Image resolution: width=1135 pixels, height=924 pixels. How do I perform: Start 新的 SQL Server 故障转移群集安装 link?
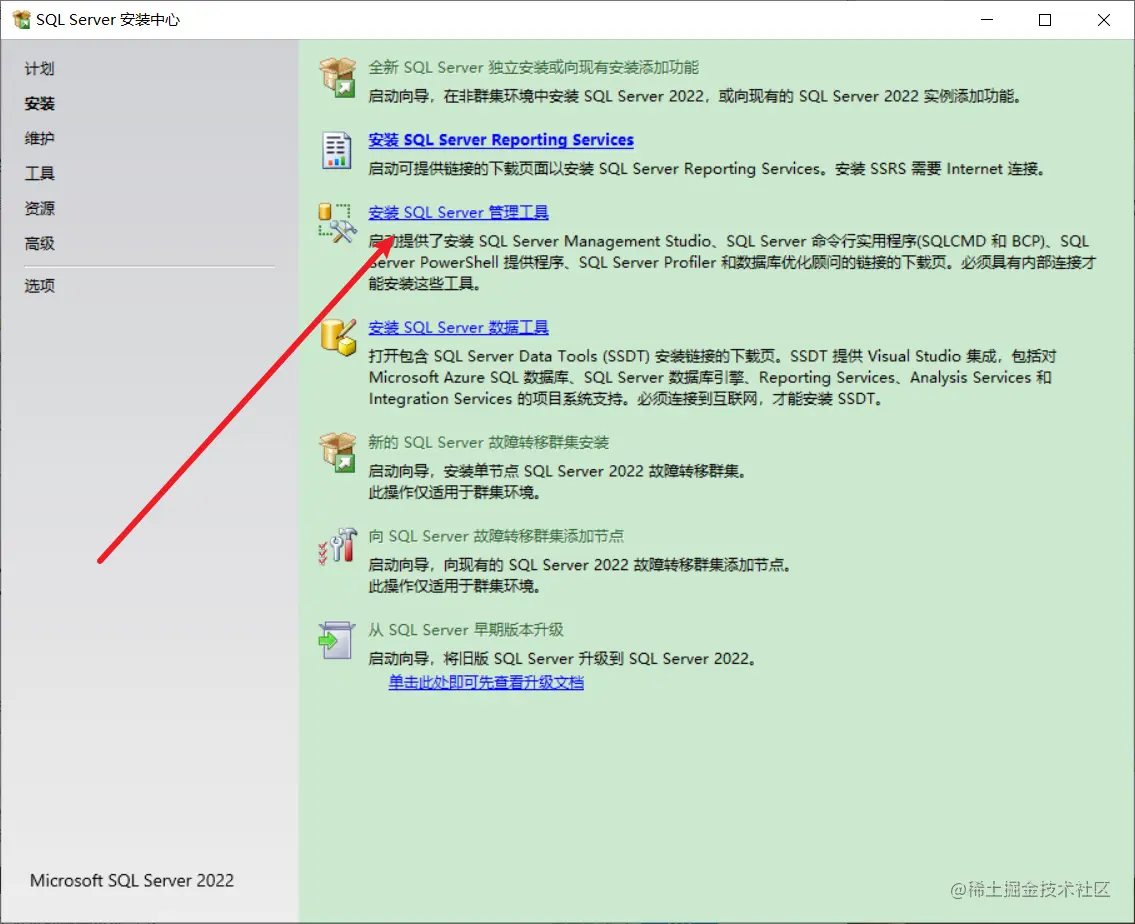click(x=489, y=442)
